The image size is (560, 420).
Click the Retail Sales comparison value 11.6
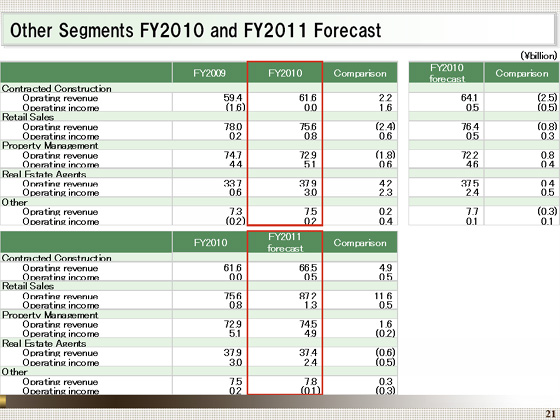[383, 296]
